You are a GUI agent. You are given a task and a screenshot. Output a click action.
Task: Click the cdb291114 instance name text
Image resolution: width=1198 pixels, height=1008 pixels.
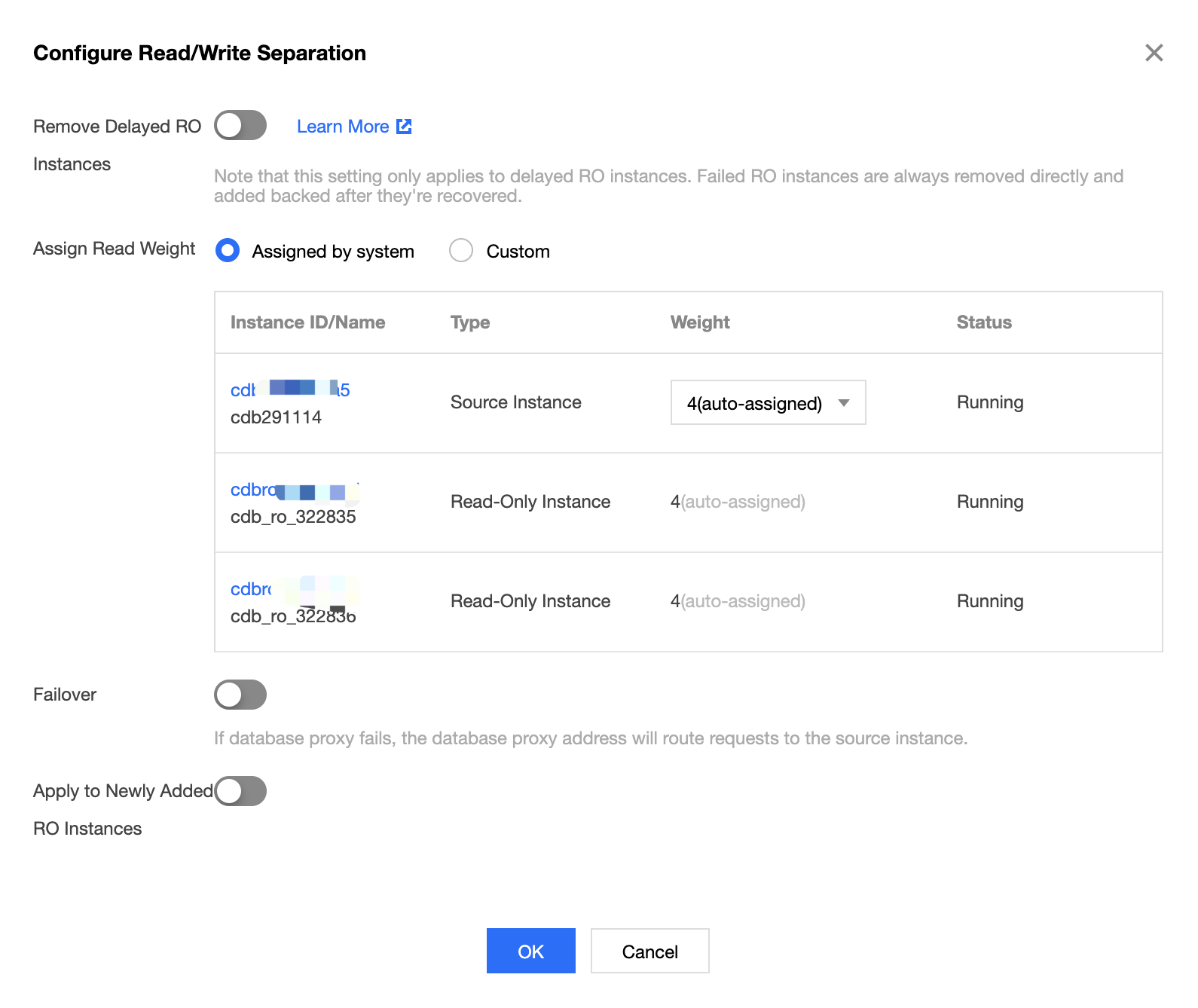[276, 417]
